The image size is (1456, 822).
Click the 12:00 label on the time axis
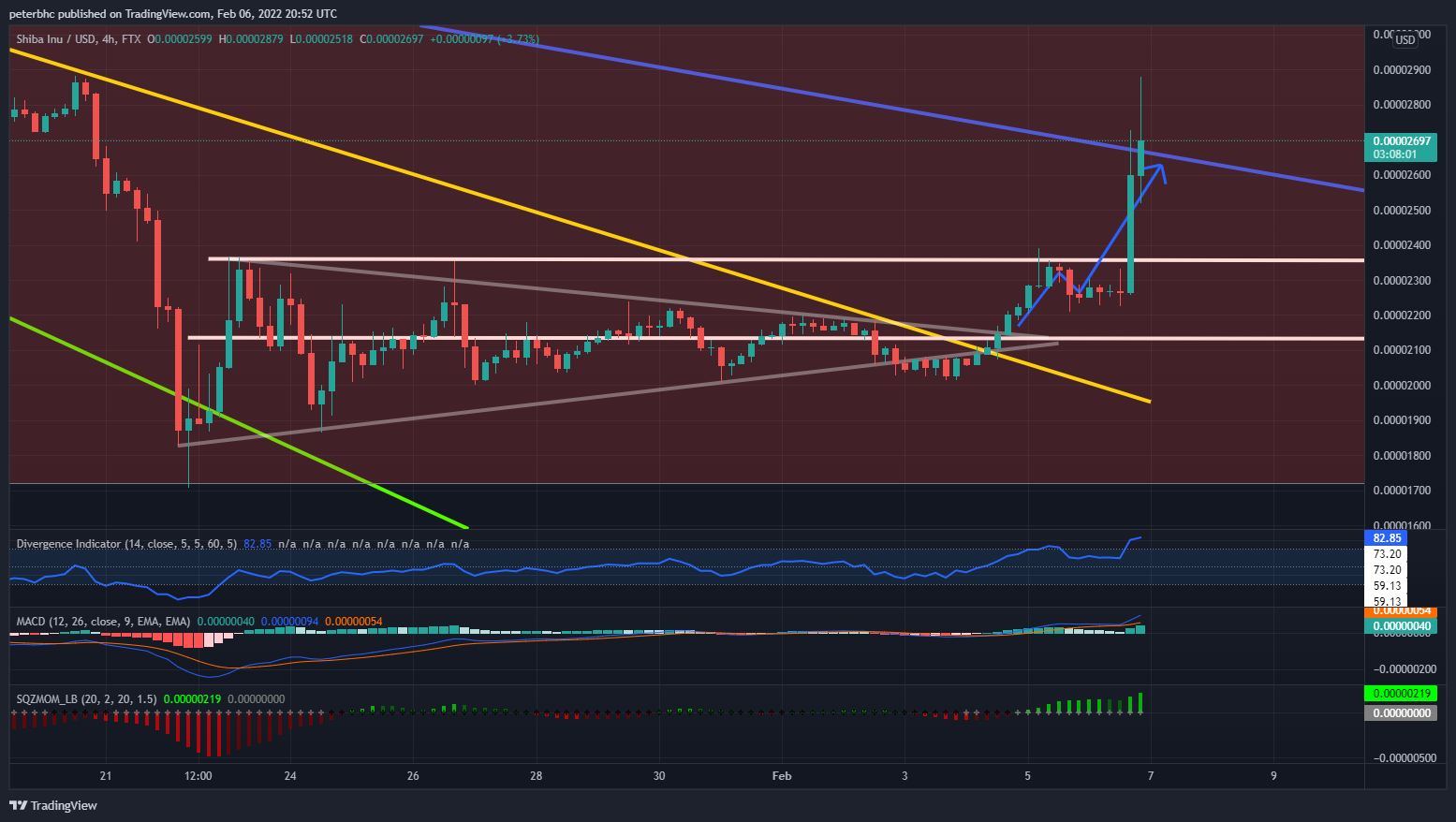(x=199, y=776)
